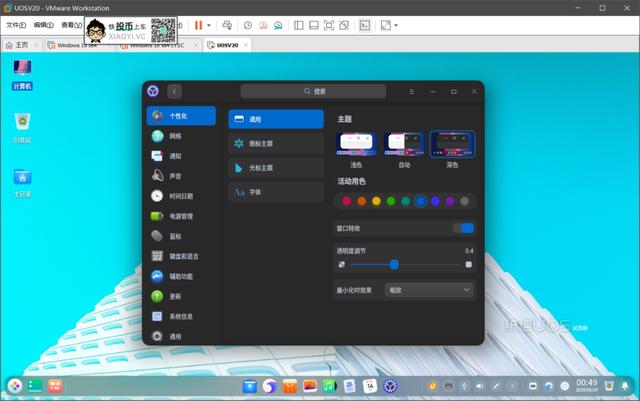Open the settings window hamburger menu
This screenshot has width=640, height=401.
[x=411, y=91]
